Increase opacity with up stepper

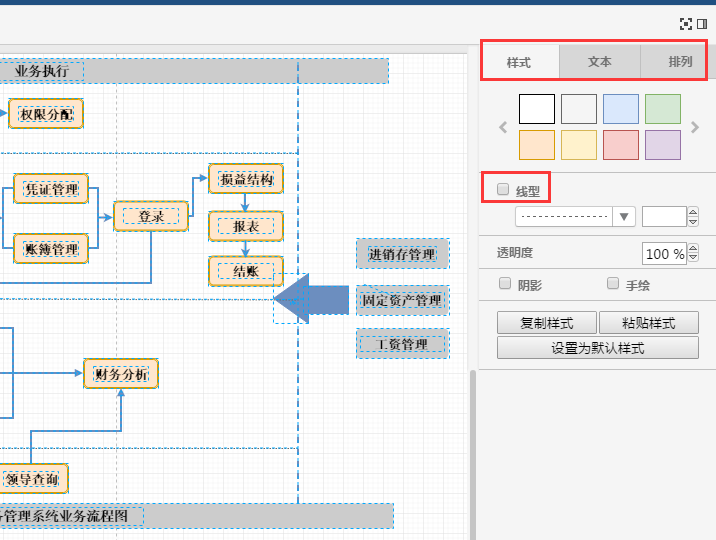pyautogui.click(x=693, y=249)
